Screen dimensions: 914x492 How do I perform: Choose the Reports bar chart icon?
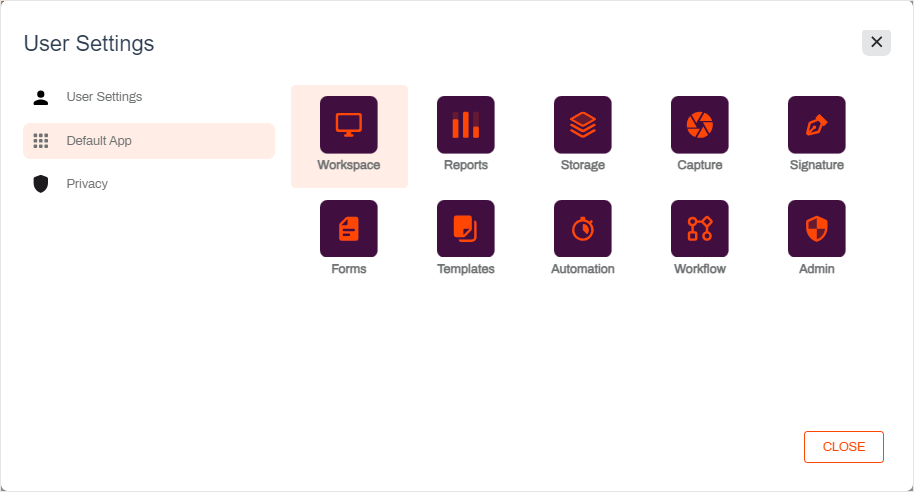click(x=466, y=125)
